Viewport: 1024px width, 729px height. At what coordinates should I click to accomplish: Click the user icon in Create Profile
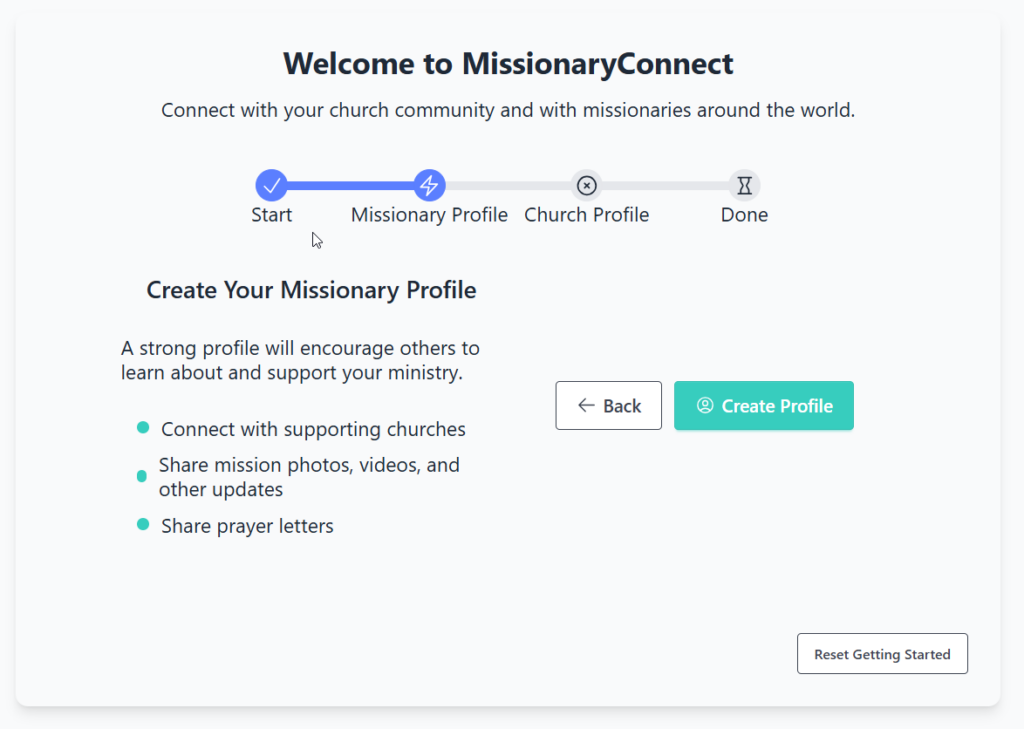(705, 405)
